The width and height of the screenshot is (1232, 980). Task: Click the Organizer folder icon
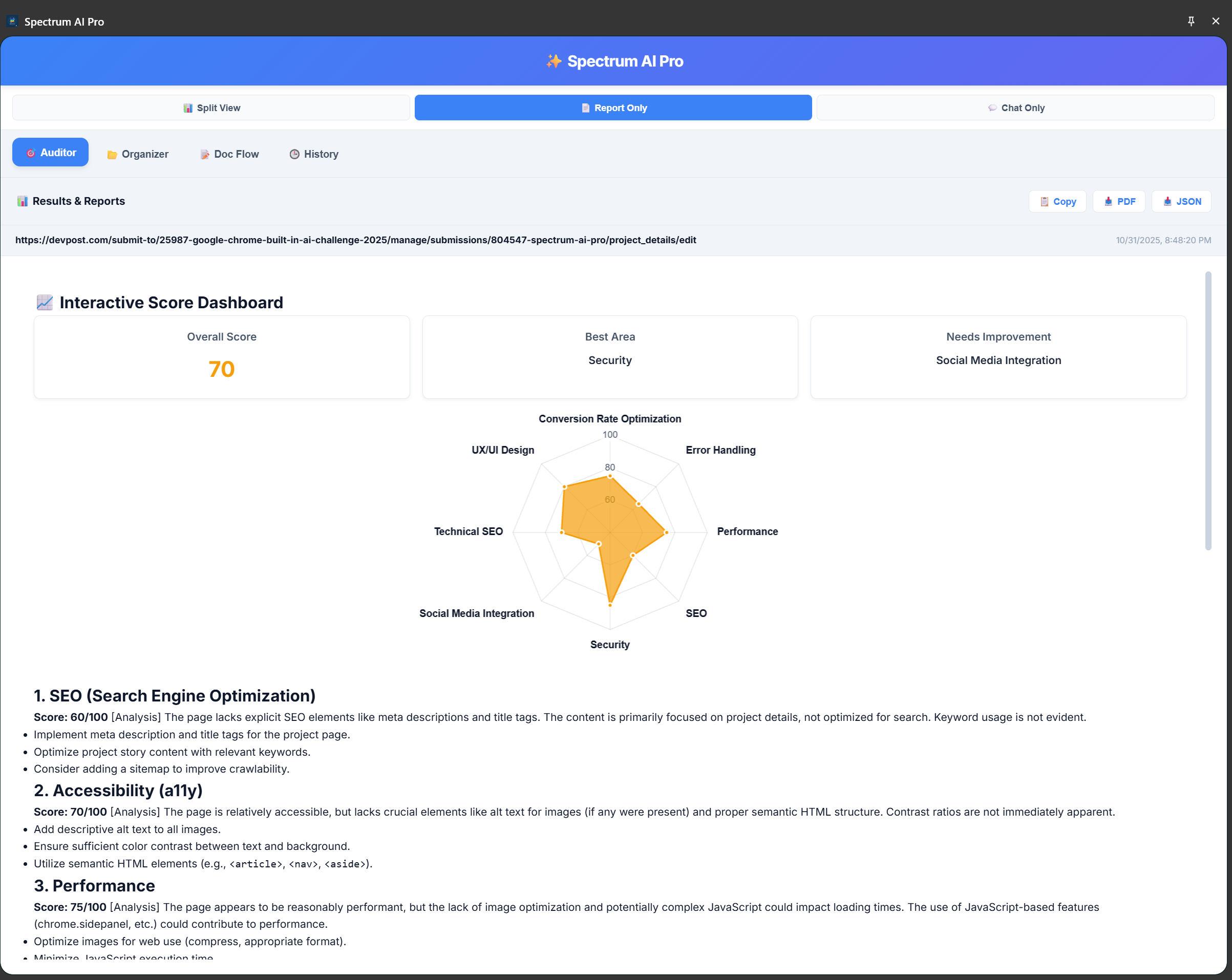coord(112,155)
